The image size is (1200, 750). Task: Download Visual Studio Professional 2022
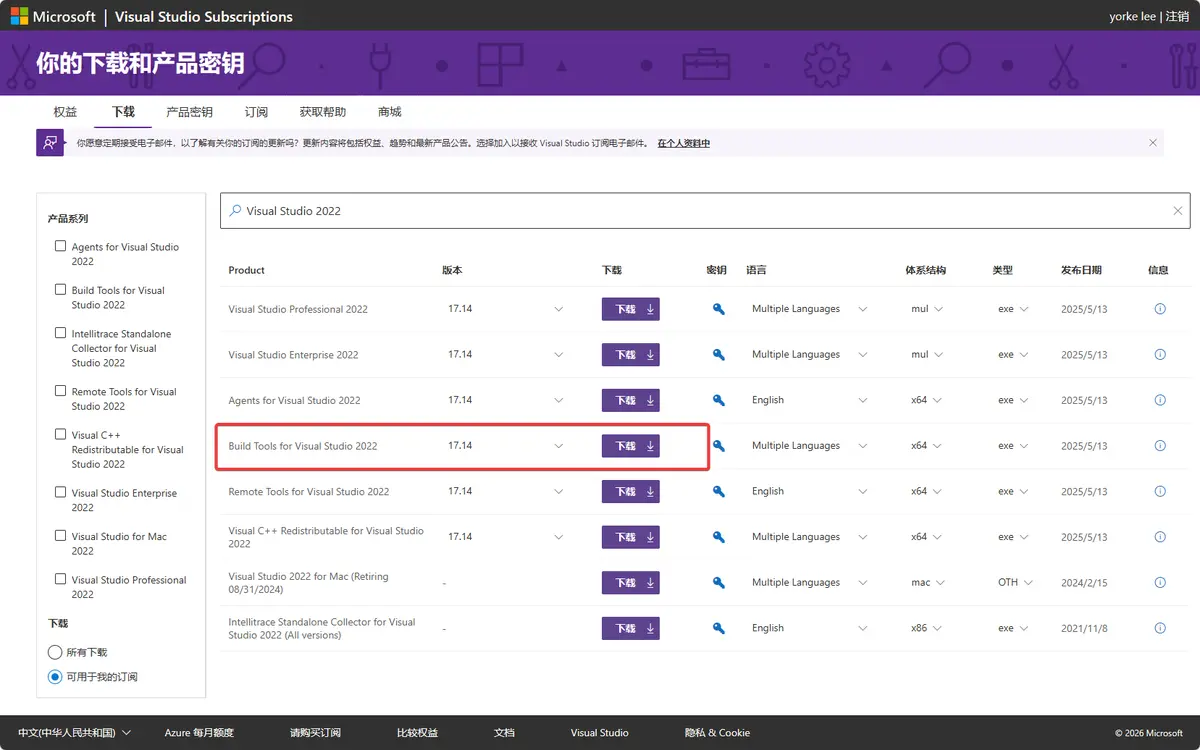[631, 310]
